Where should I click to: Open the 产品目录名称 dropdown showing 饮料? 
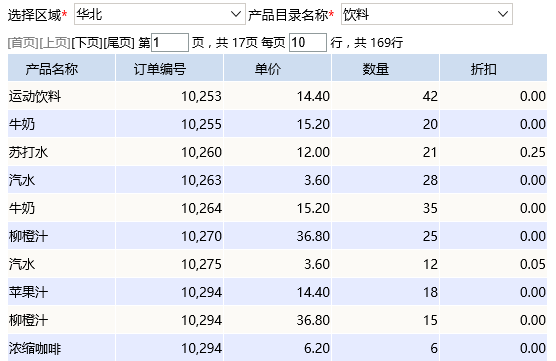[x=427, y=14]
